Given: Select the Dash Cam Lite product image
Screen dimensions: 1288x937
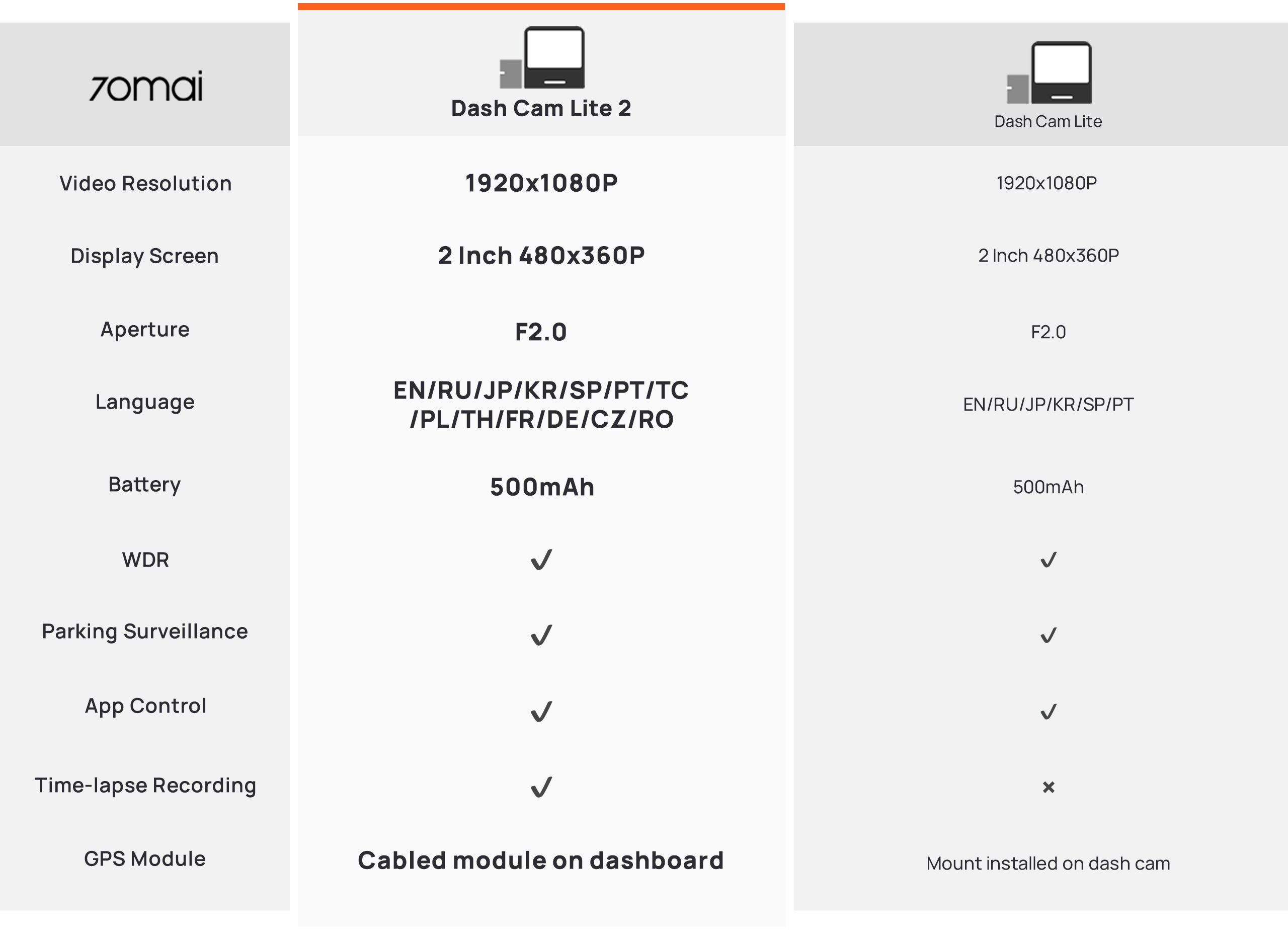Looking at the screenshot, I should point(1049,72).
